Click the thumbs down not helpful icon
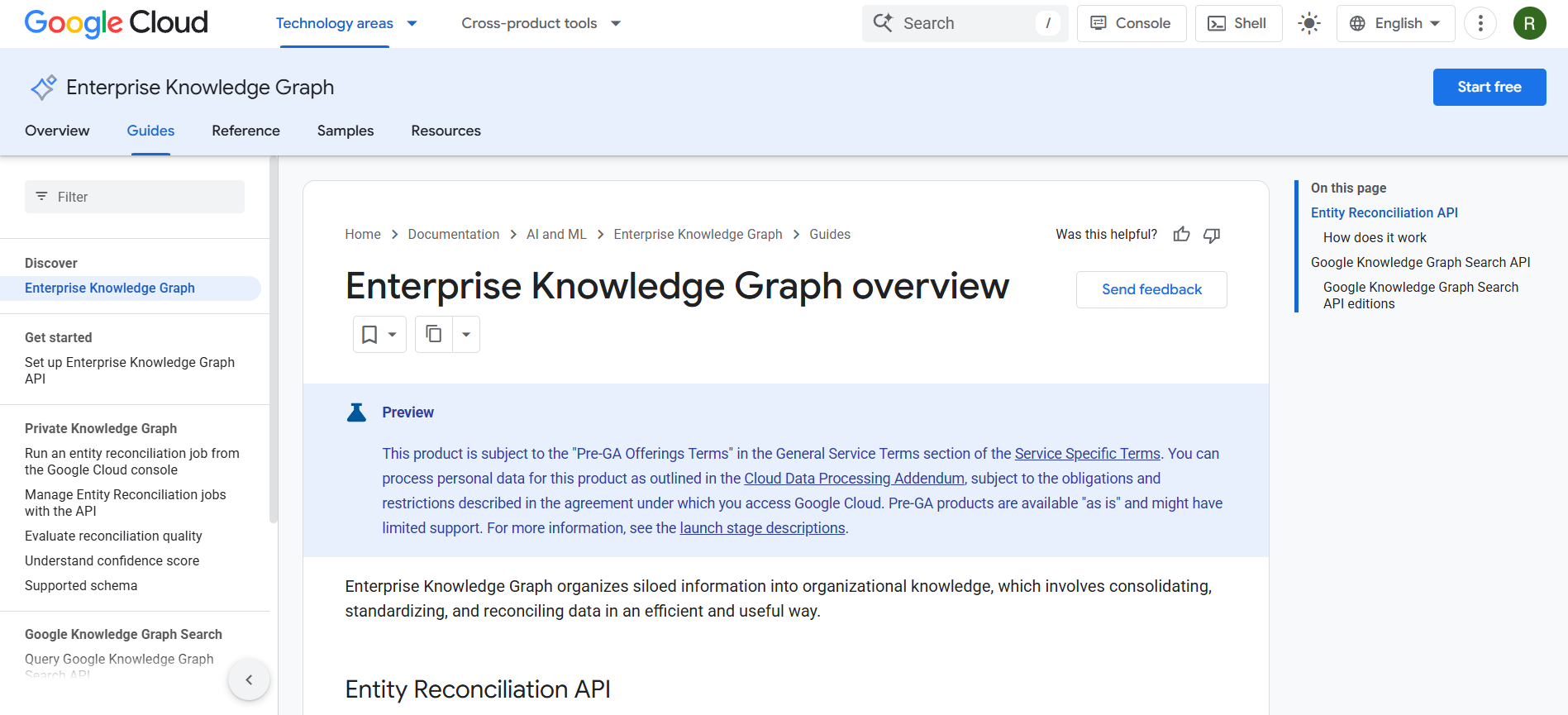The width and height of the screenshot is (1568, 715). tap(1212, 235)
